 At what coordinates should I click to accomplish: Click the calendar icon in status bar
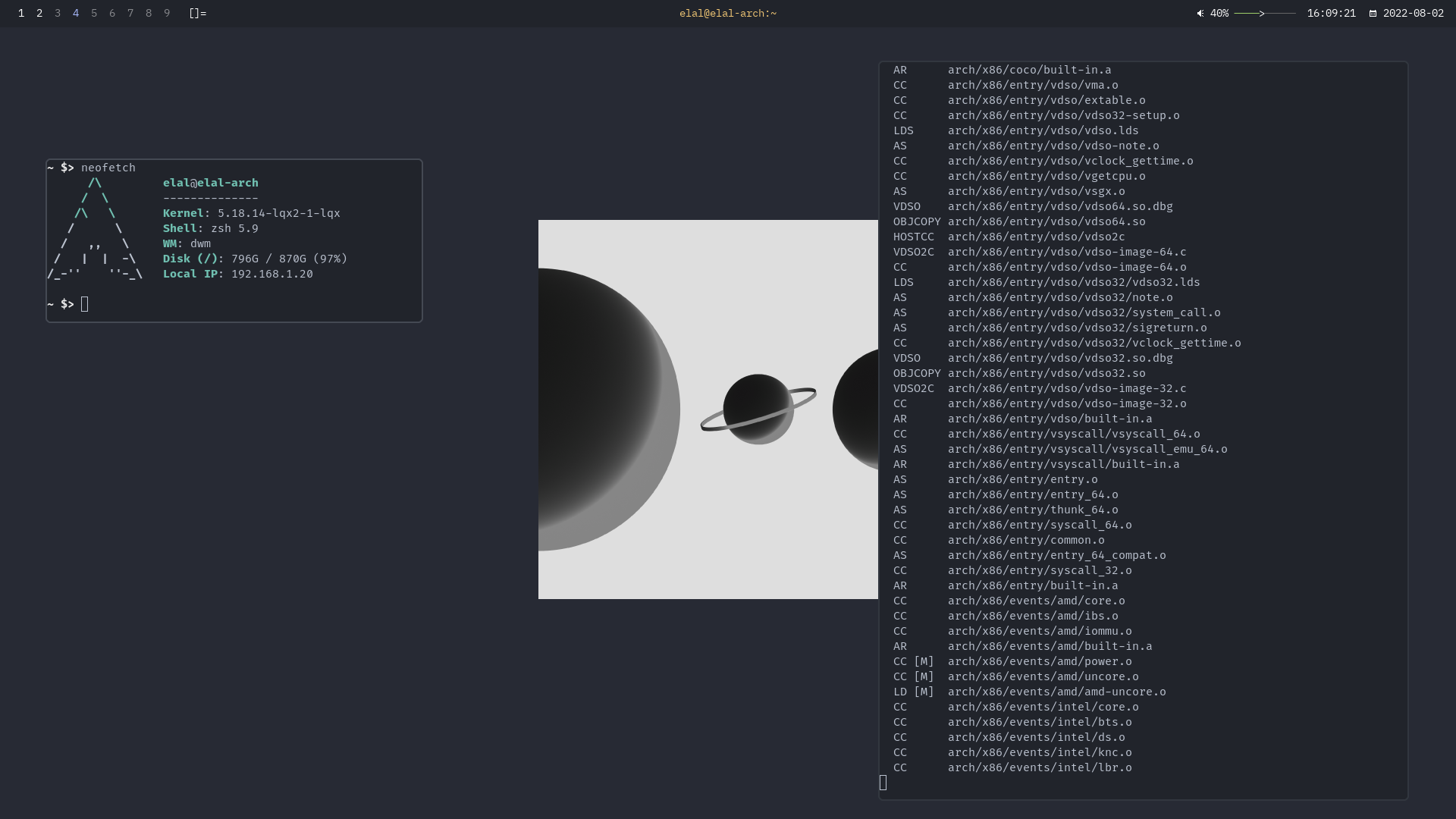coord(1373,14)
